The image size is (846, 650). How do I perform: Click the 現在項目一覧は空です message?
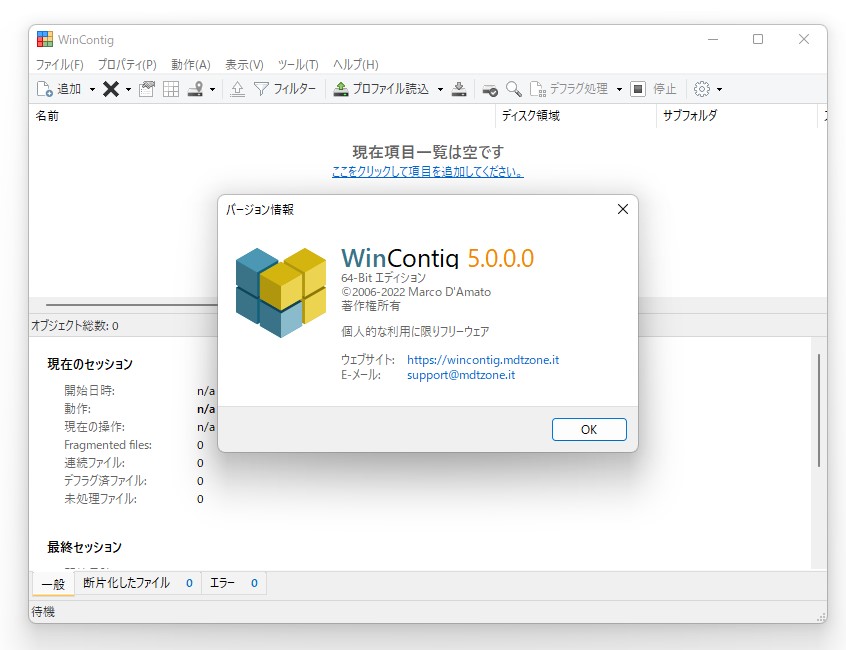pos(428,152)
